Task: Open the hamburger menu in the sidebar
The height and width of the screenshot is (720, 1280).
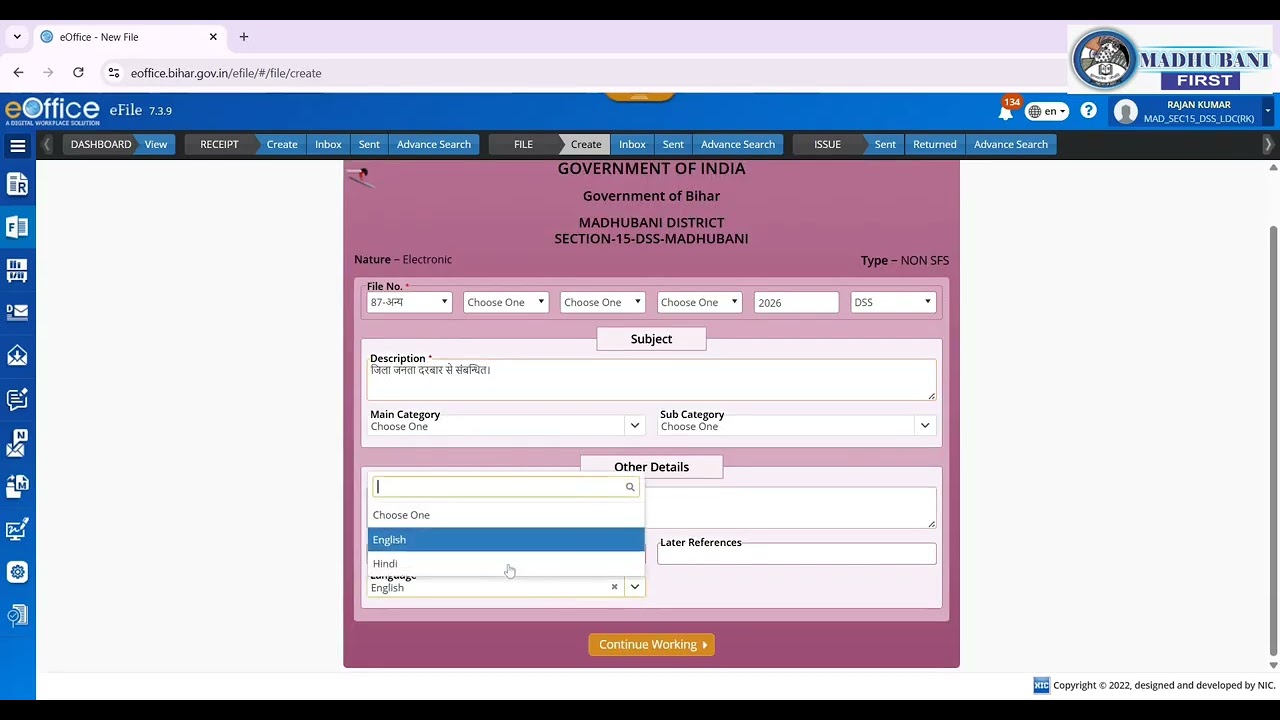Action: [17, 146]
